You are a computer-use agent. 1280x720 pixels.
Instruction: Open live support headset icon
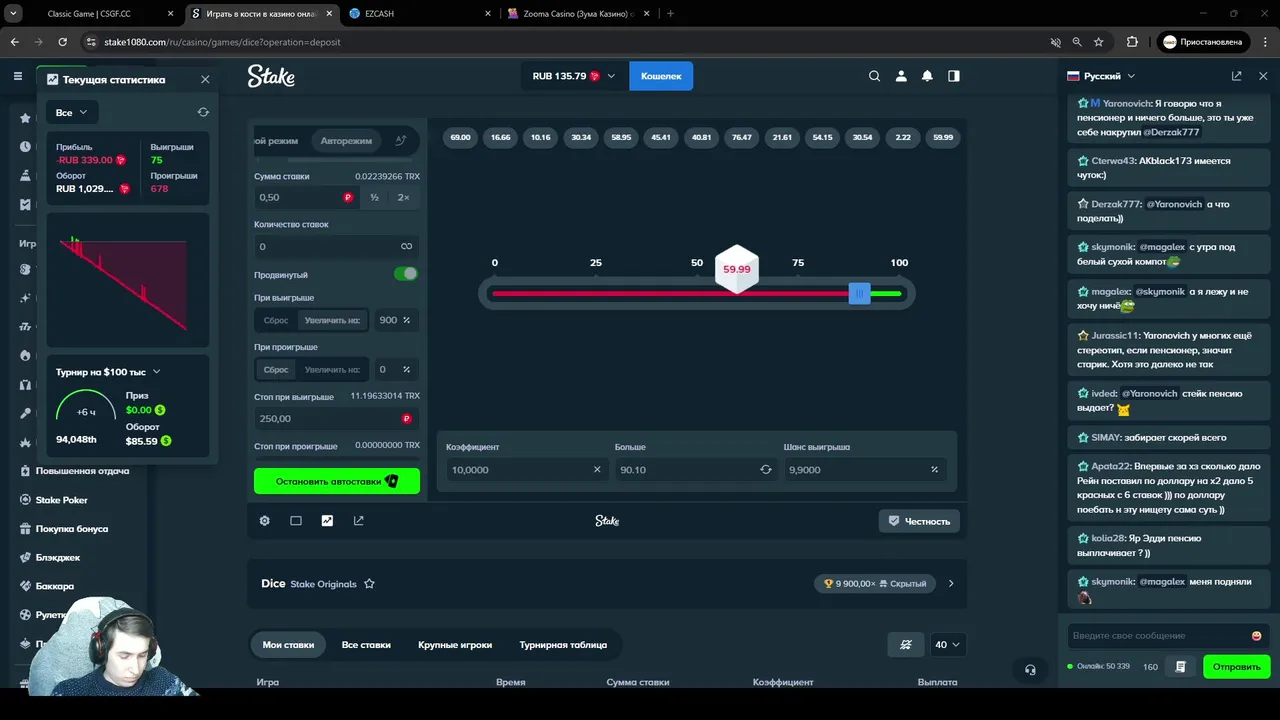(1030, 670)
